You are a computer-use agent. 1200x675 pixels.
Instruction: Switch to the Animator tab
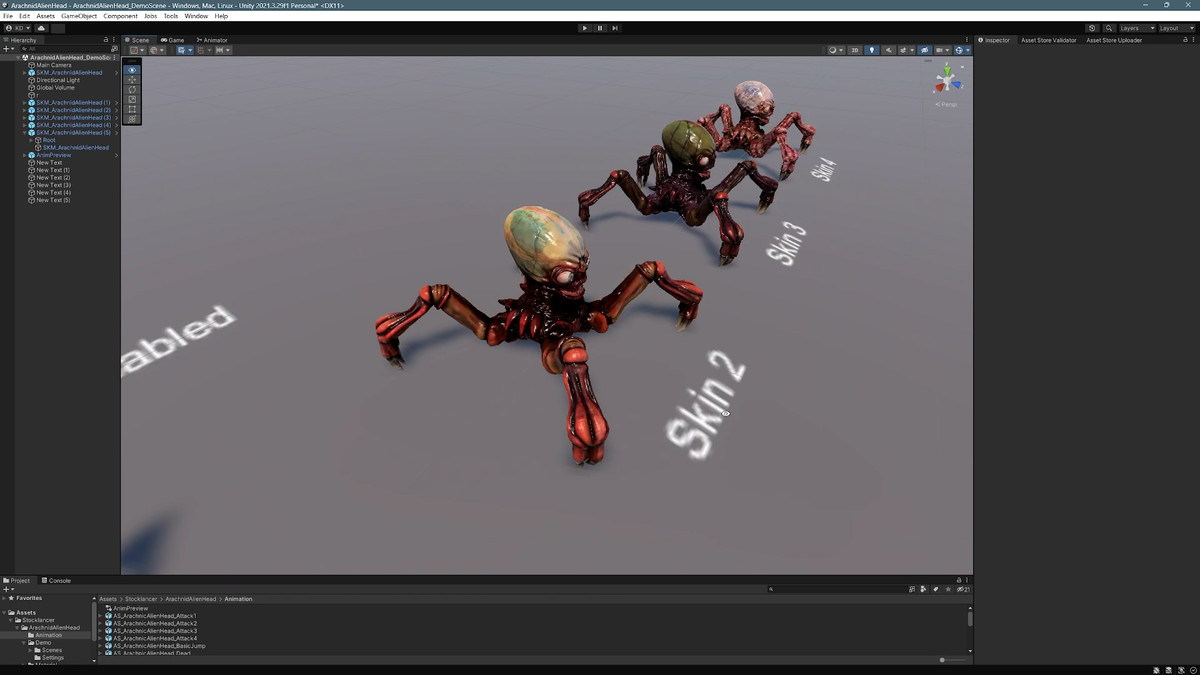214,40
